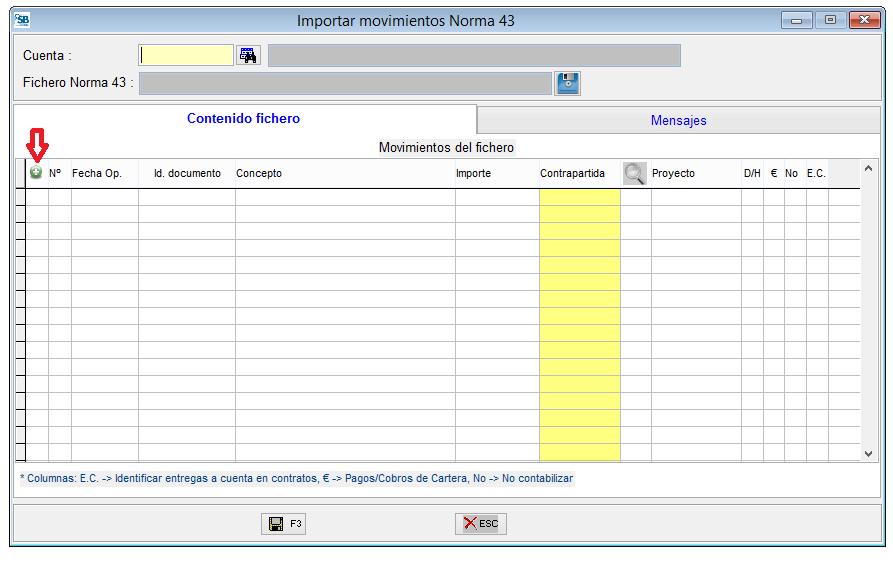Click the Fichero Norma 43 path field
Viewport: 893px width, 567px height.
345,84
